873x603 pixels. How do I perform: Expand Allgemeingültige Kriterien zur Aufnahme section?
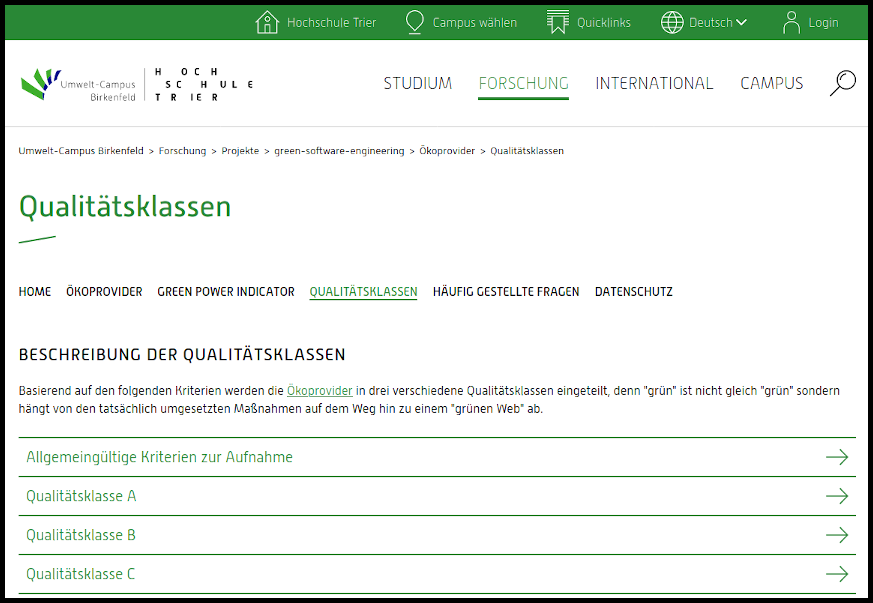point(160,457)
